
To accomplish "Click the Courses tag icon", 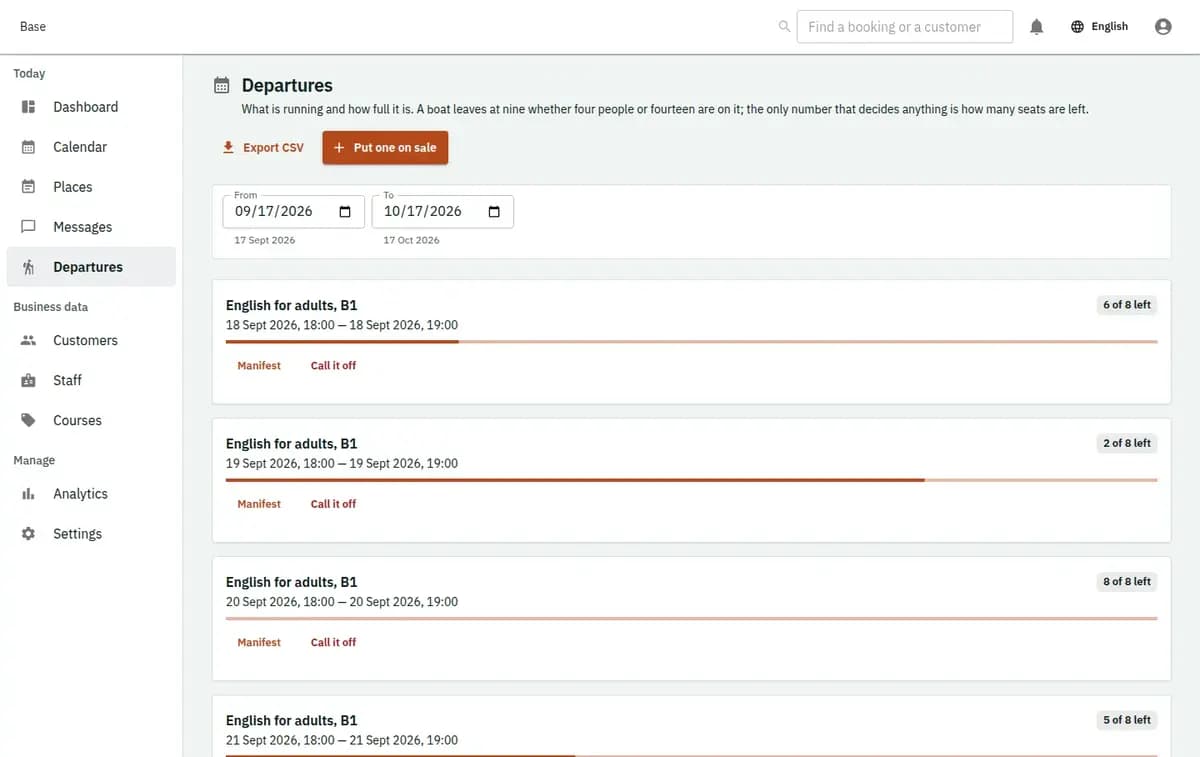I will coord(29,420).
